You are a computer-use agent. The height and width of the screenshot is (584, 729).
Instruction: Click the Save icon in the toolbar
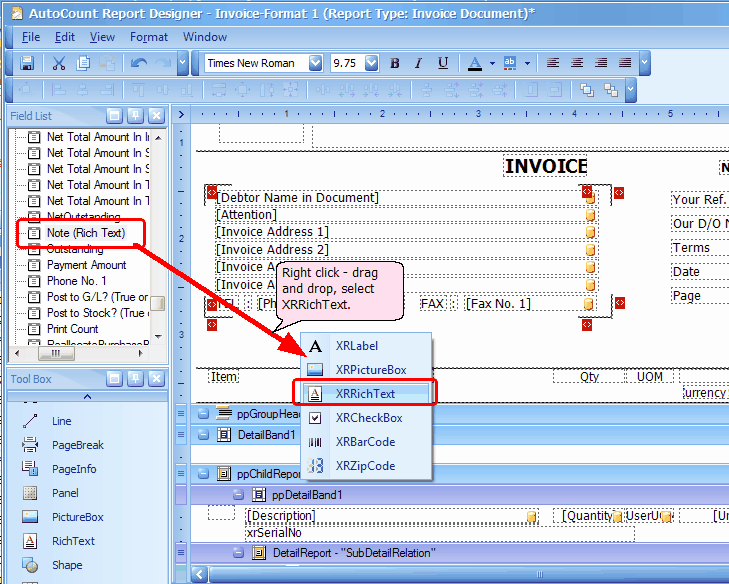27,63
